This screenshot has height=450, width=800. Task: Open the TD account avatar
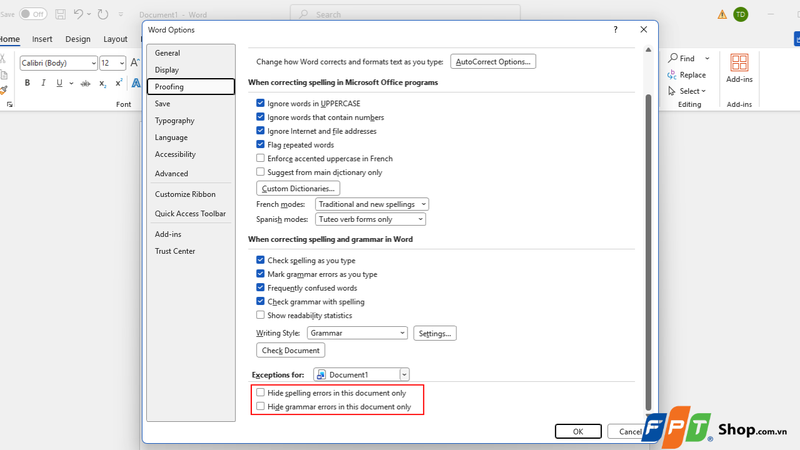click(x=741, y=14)
